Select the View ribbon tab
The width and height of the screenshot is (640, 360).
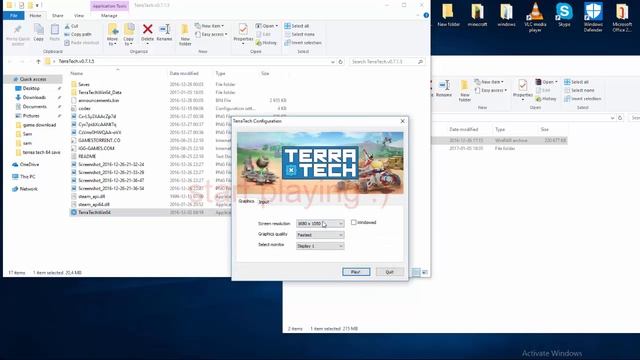79,16
